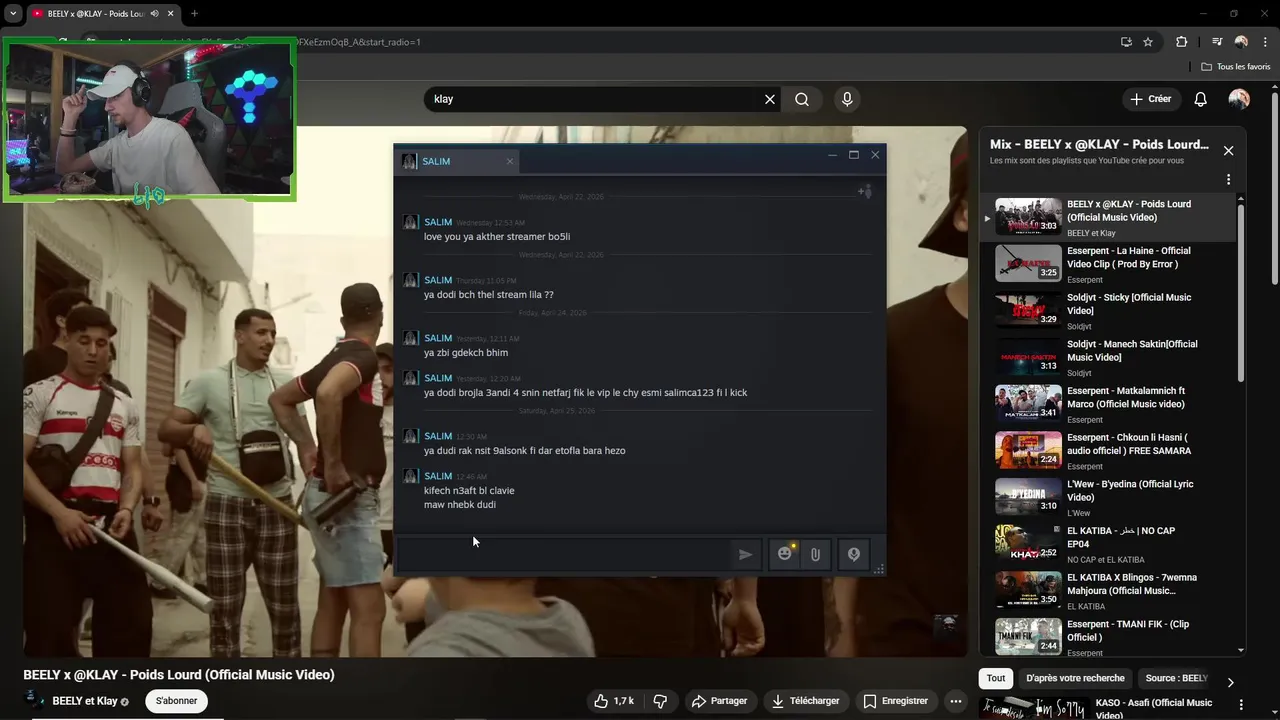
Task: Click the video title BEELY x @KLAY - Poids Lourd
Action: coord(179,675)
